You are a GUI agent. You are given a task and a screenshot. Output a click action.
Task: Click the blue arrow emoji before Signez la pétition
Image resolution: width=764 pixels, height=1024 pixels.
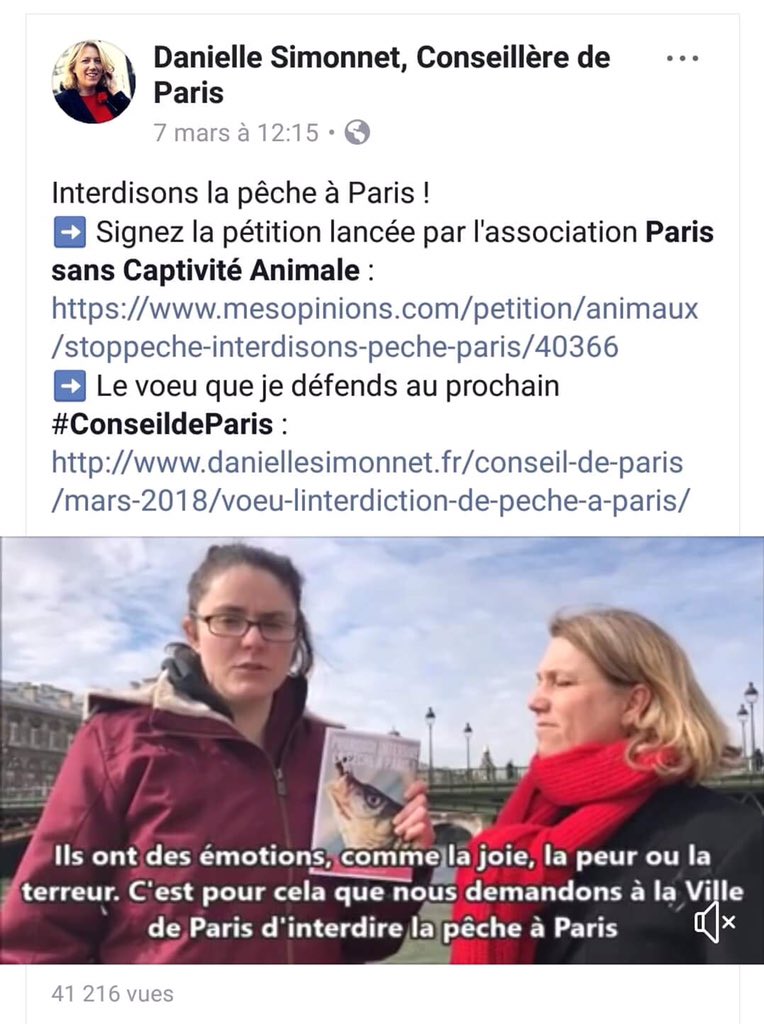69,232
